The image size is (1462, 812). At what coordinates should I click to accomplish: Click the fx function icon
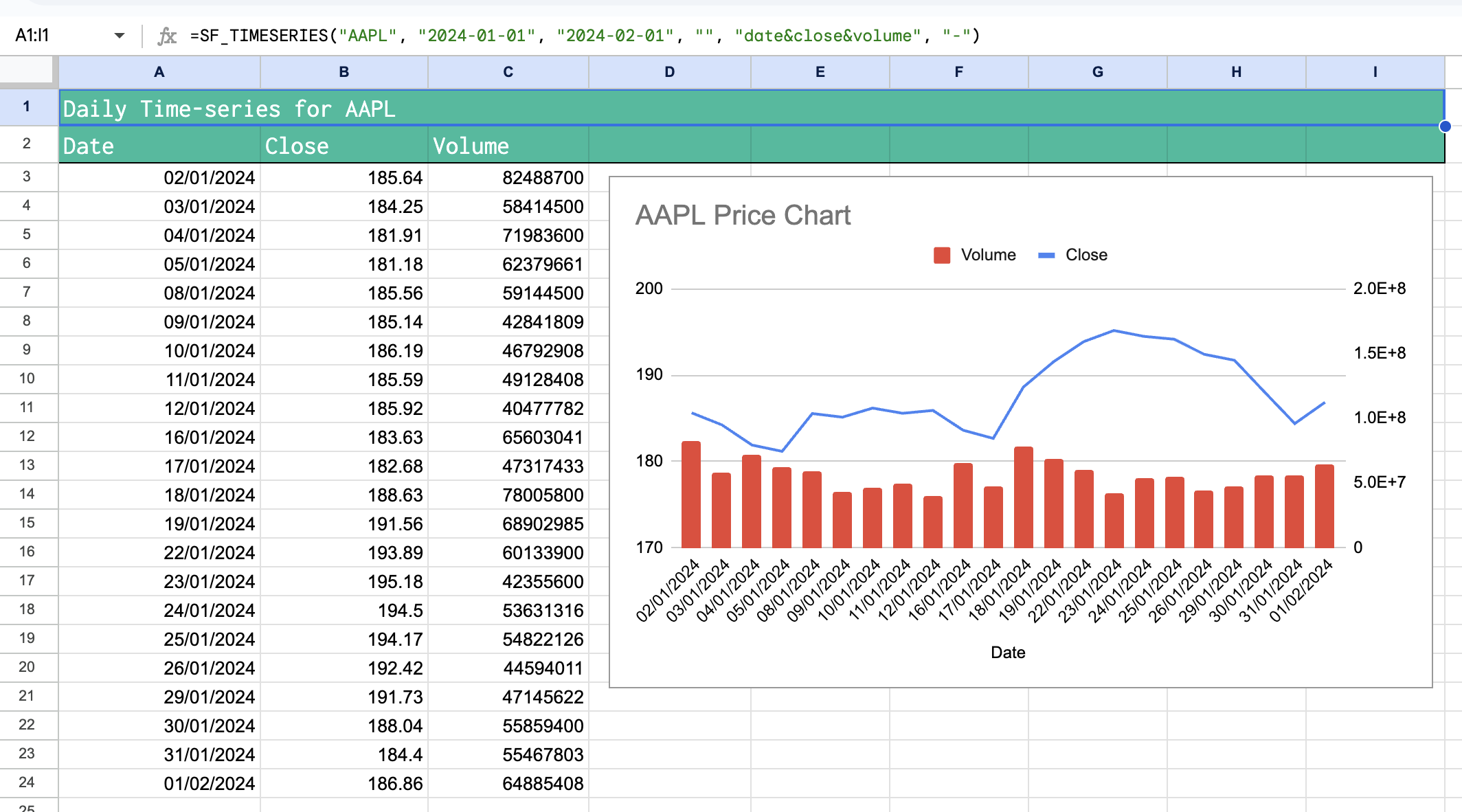click(x=167, y=36)
